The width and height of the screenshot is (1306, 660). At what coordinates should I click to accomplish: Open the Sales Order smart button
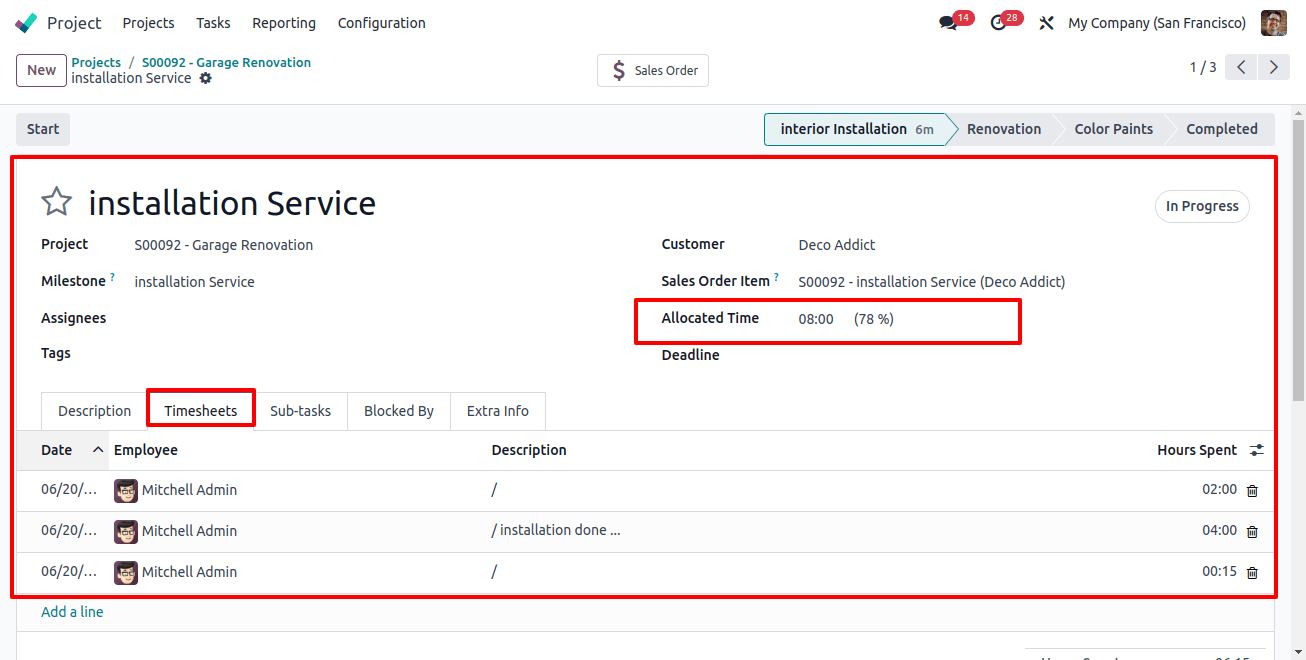click(653, 70)
